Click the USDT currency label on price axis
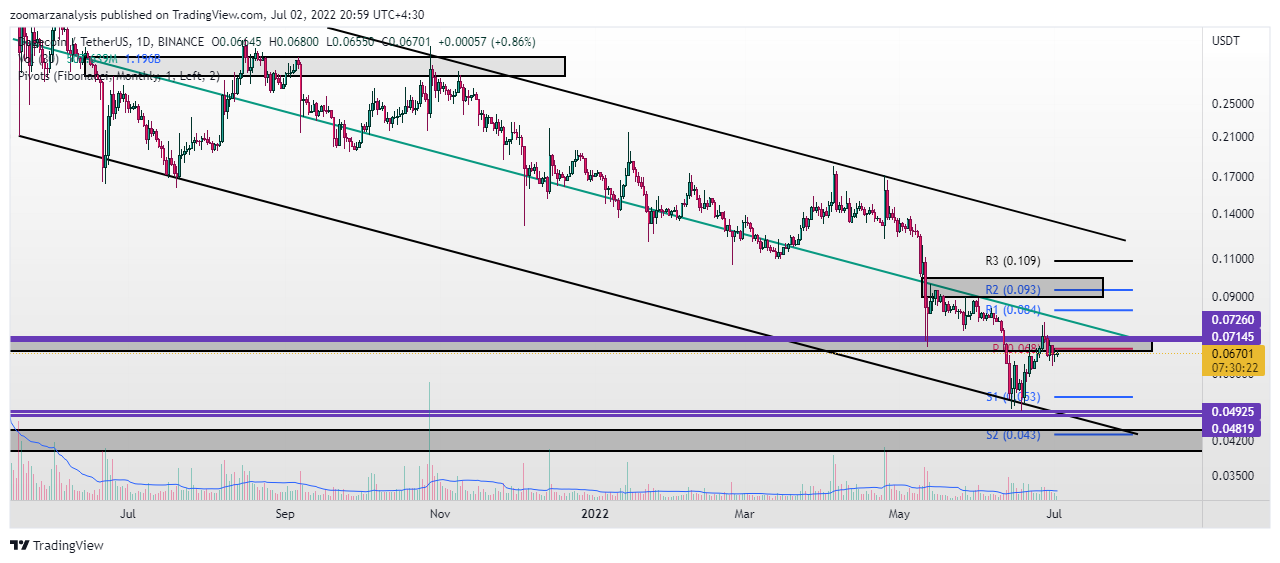 1226,40
